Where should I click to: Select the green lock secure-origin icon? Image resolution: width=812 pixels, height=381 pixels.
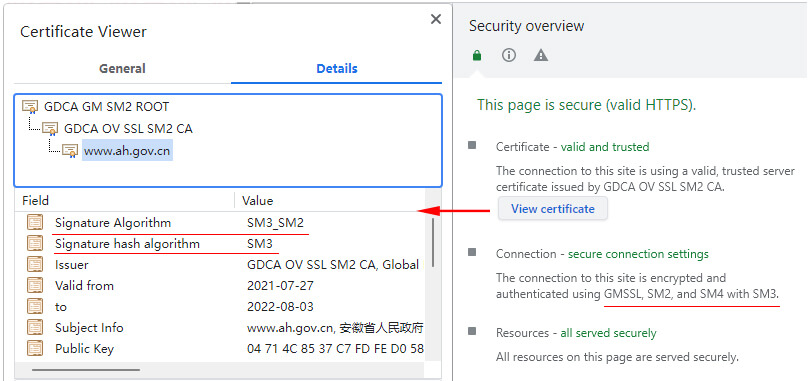point(477,55)
